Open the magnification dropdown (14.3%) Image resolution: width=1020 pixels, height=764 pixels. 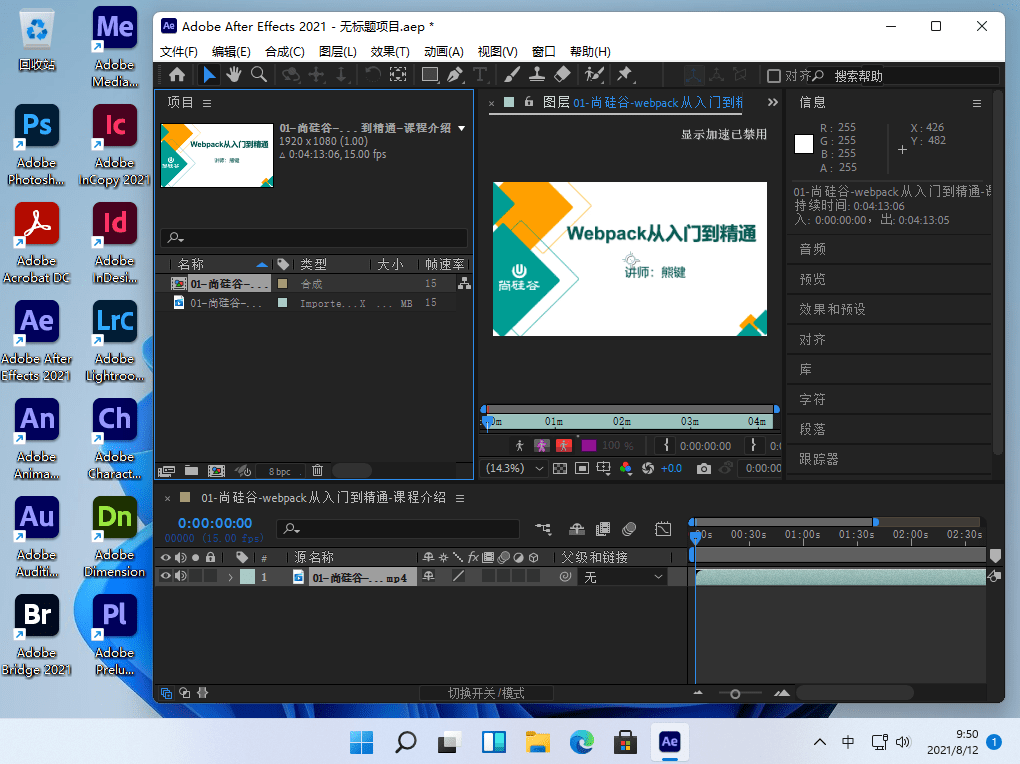click(515, 469)
